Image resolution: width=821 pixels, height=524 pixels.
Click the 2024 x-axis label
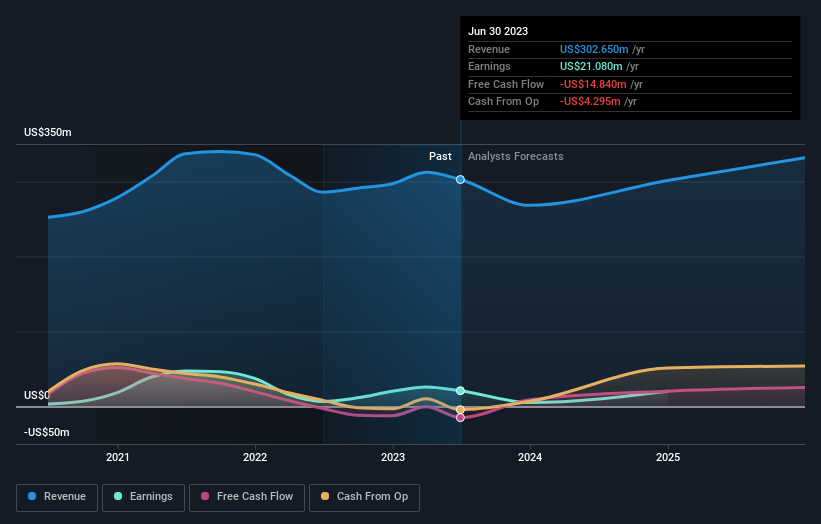coord(530,457)
